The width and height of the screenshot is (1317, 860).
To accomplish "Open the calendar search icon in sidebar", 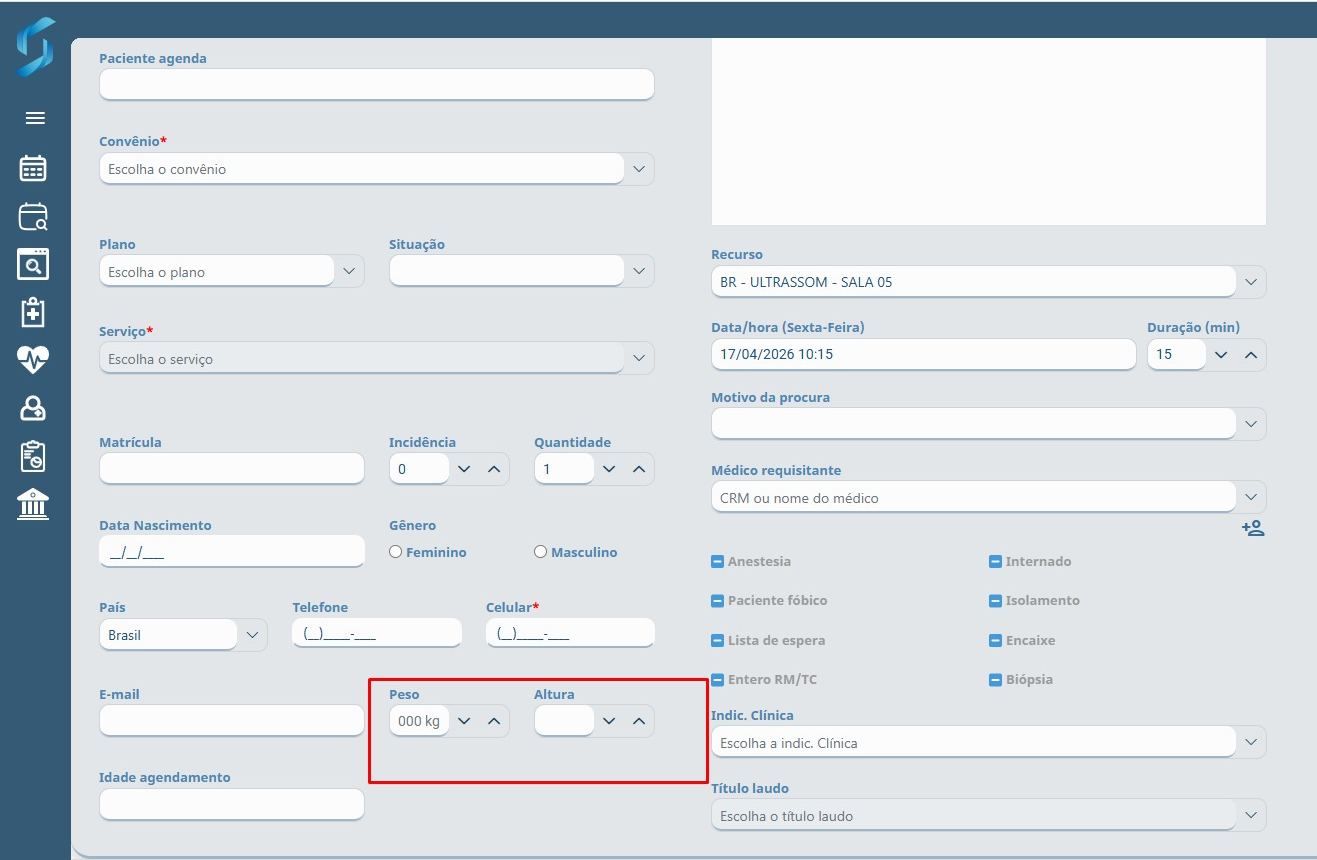I will (x=33, y=216).
